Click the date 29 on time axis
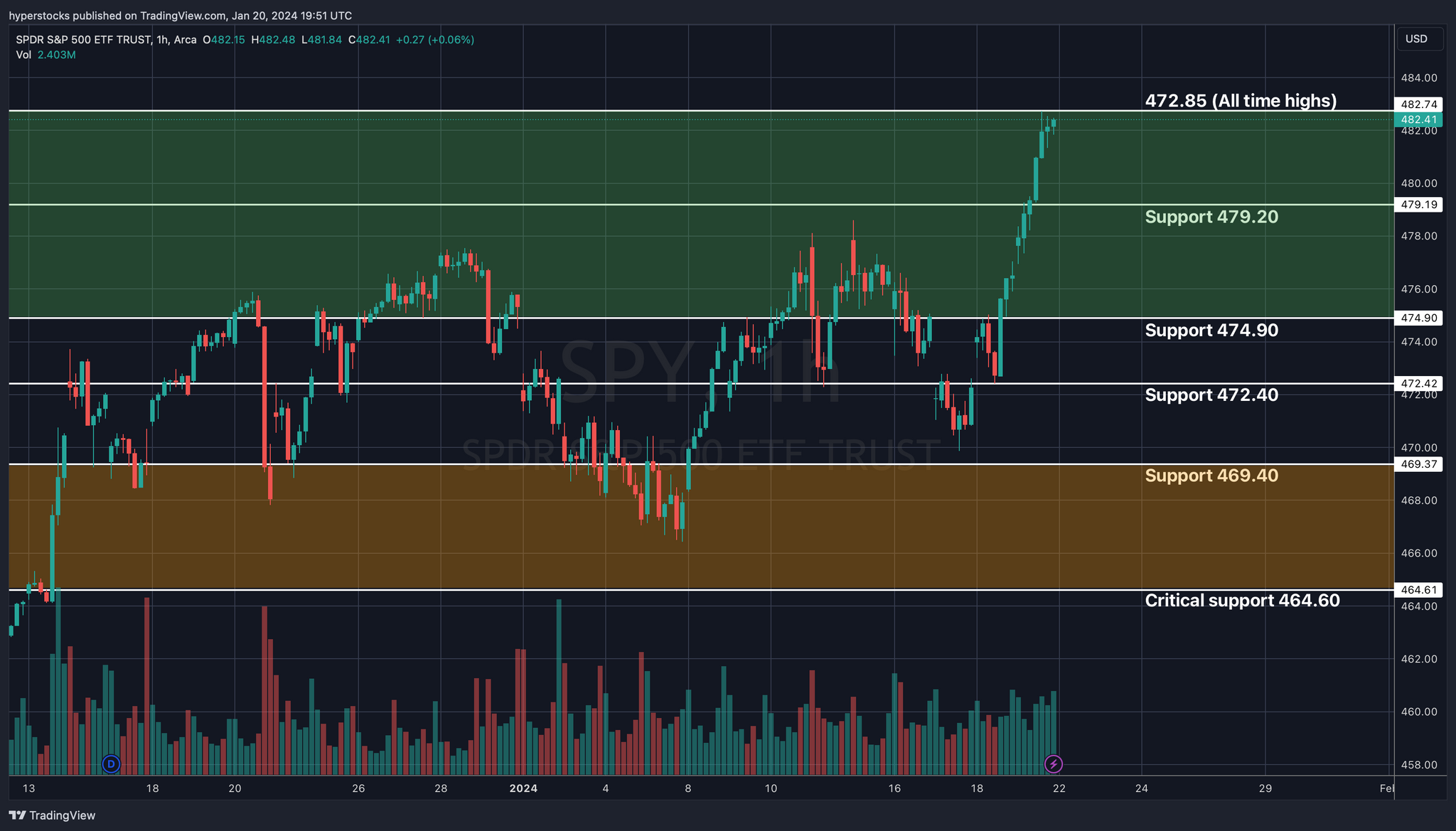 [x=1265, y=788]
